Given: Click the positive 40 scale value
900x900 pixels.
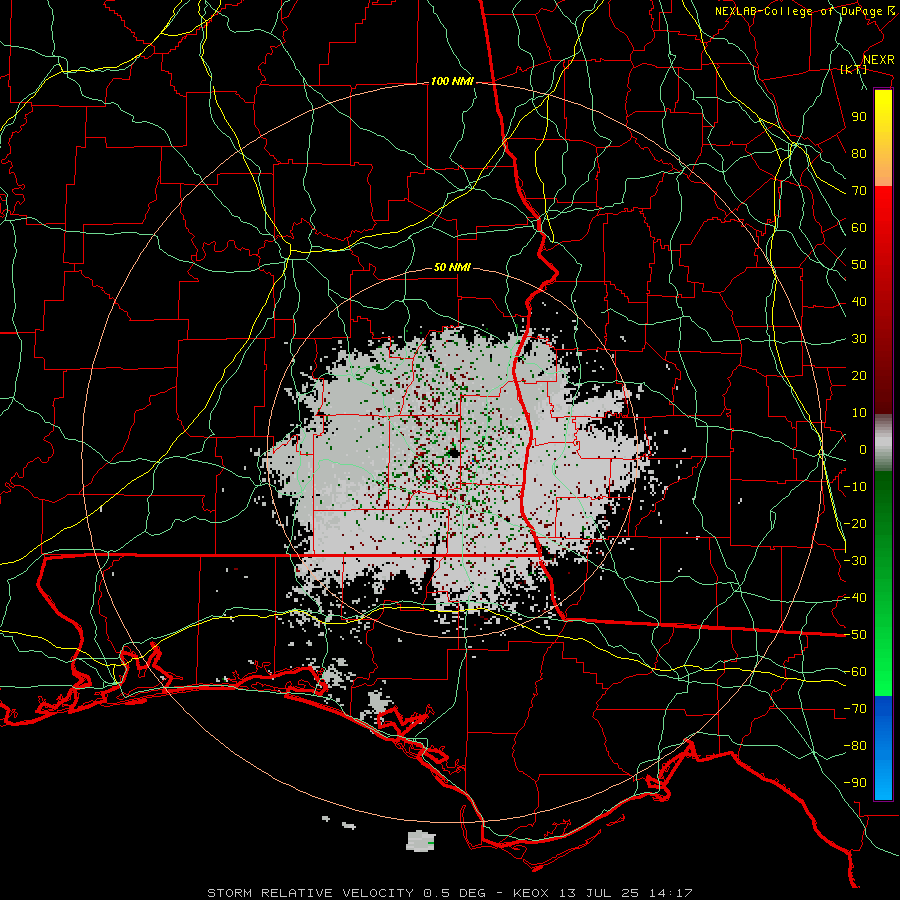Looking at the screenshot, I should (x=859, y=302).
